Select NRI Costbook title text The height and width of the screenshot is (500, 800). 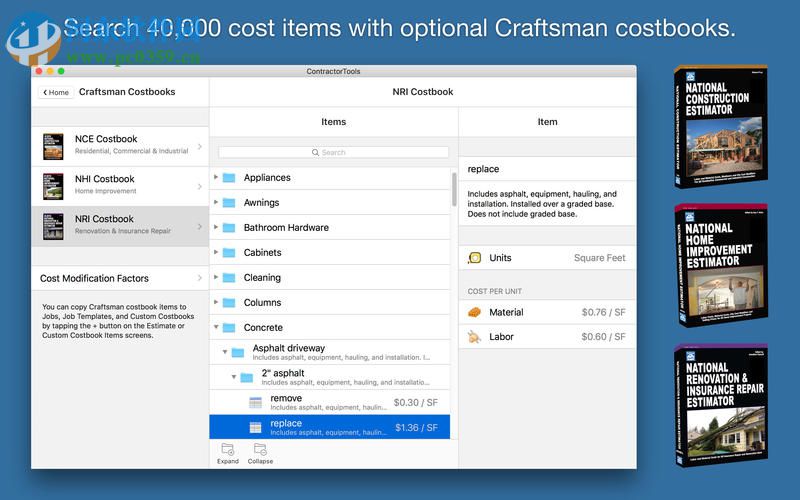click(x=104, y=219)
